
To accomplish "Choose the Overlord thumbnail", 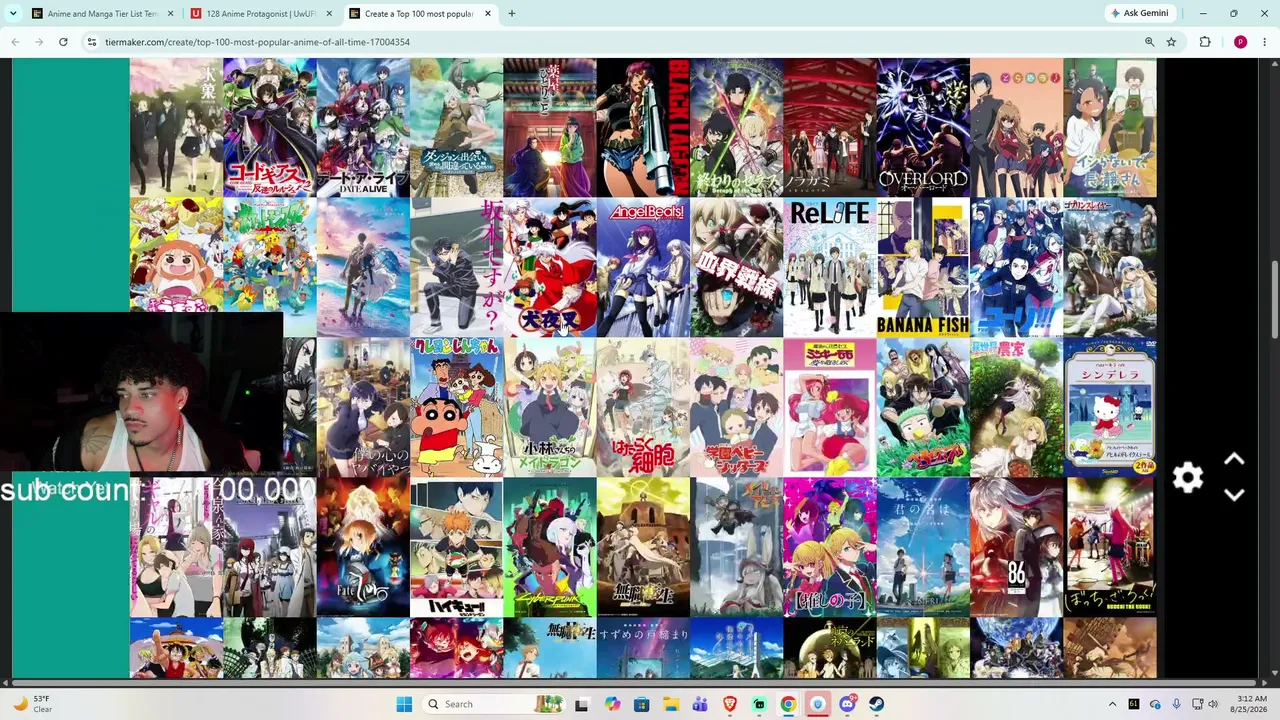I will point(923,127).
